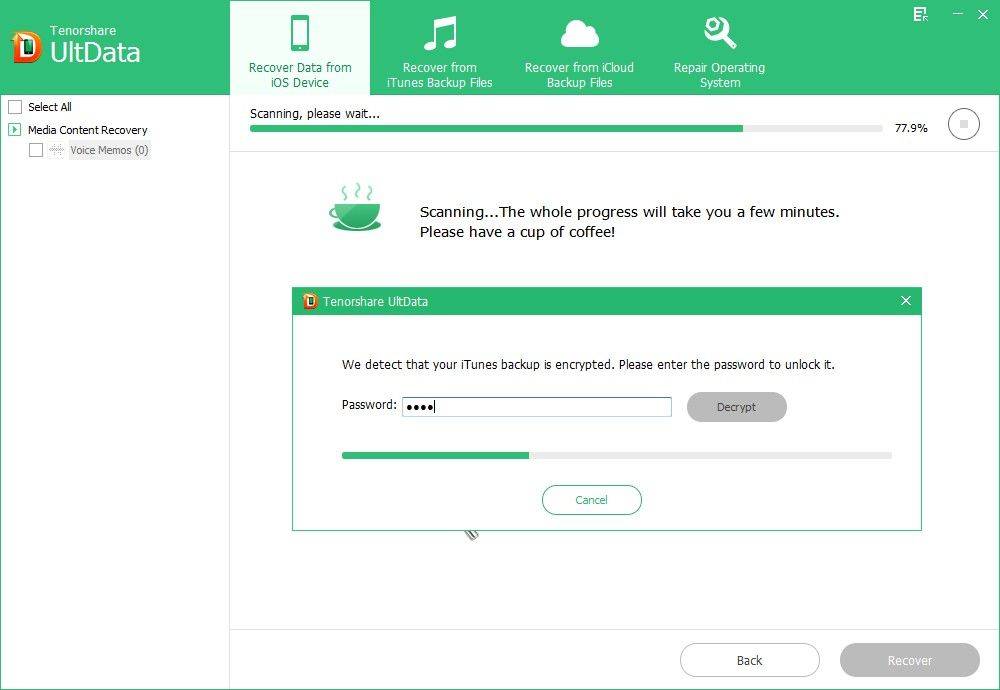The width and height of the screenshot is (1000, 690).
Task: Click the music note iTunes backup icon
Action: tap(439, 33)
